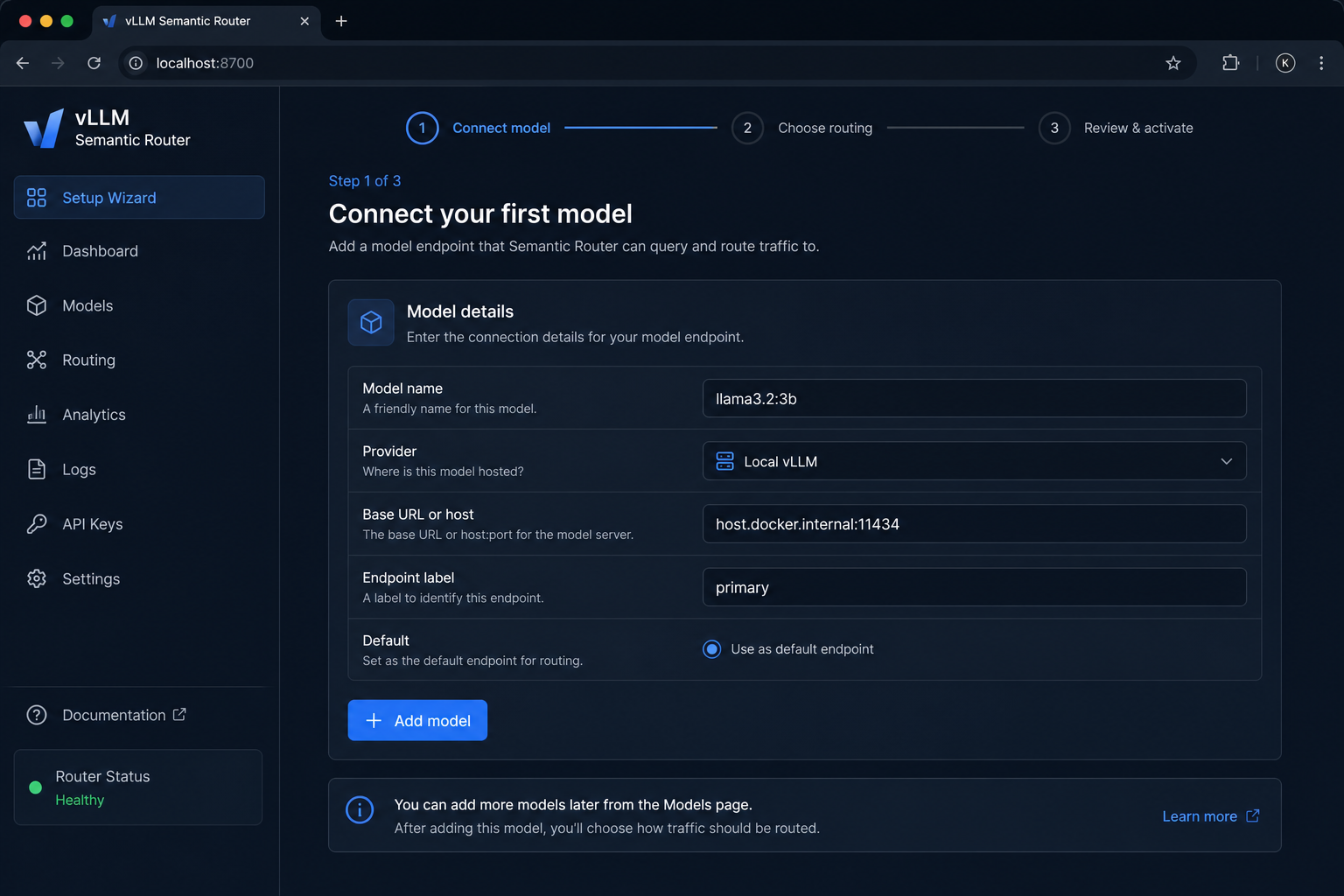
Task: Click the Router Status Healthy card
Action: tap(138, 787)
